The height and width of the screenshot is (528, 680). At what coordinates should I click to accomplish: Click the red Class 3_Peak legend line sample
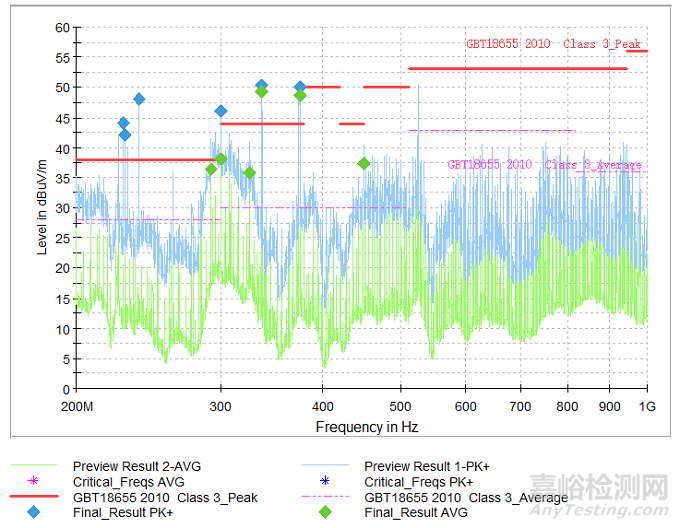pos(35,498)
